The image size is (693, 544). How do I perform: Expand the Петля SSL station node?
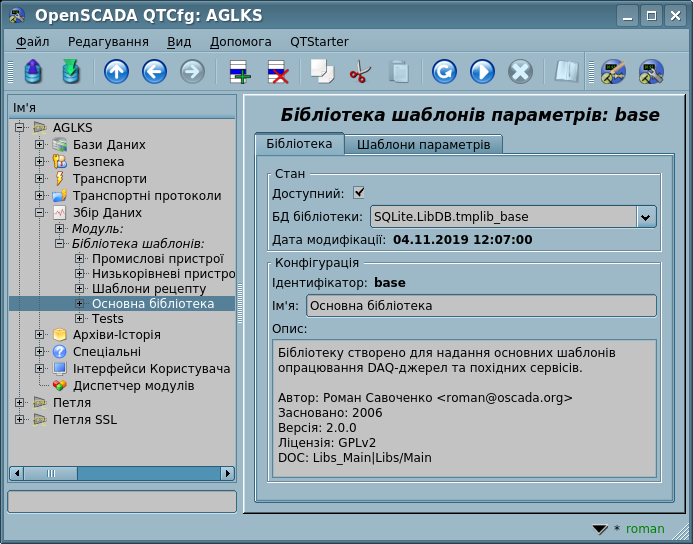[x=19, y=419]
